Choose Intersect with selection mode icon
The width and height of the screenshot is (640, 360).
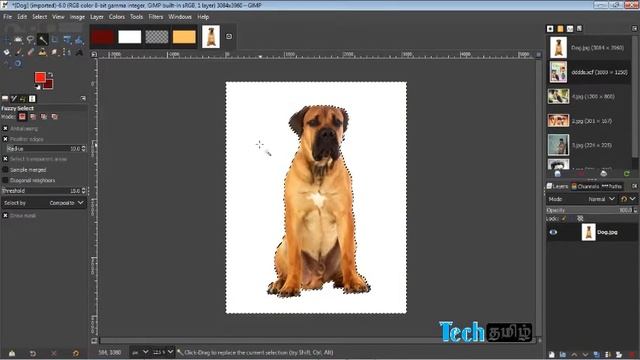click(55, 117)
